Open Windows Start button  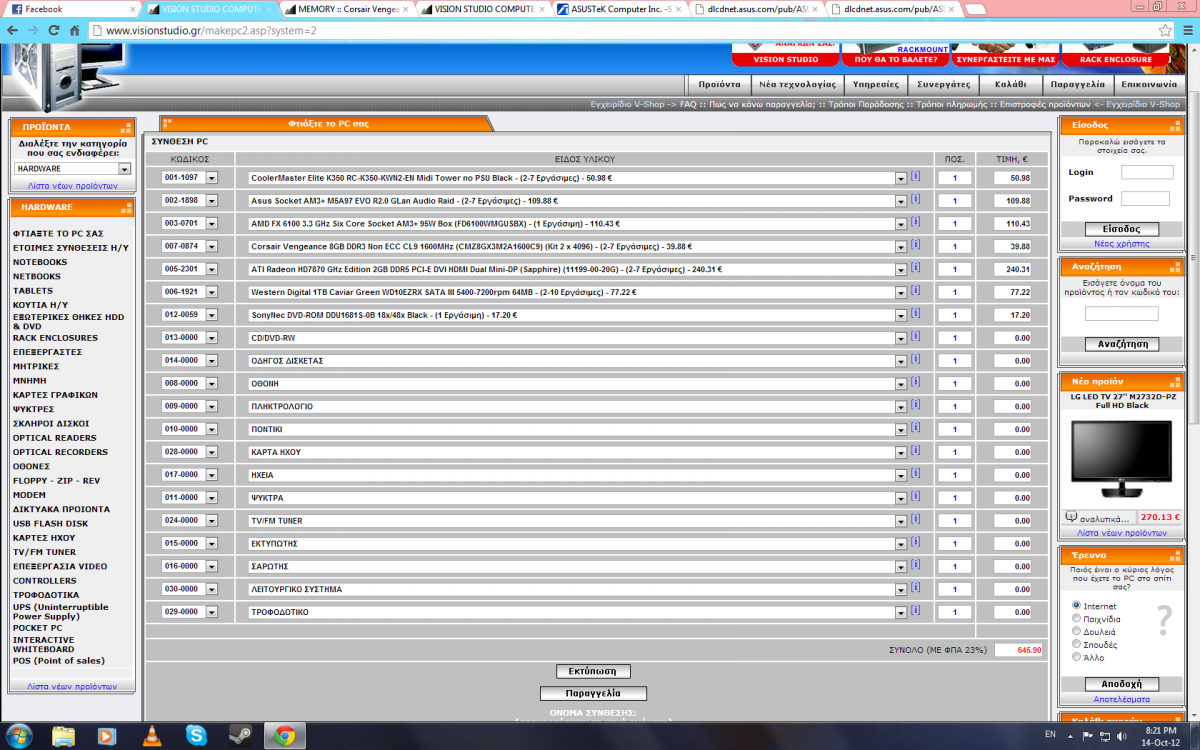pos(19,736)
